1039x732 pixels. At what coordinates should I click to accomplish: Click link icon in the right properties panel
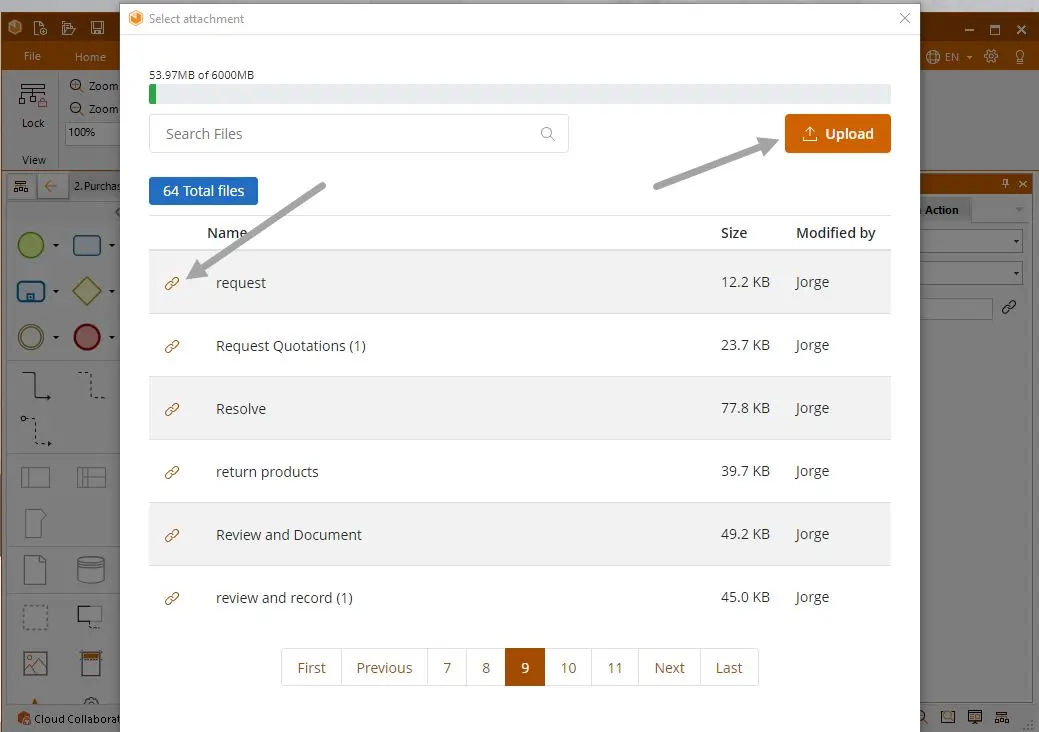pyautogui.click(x=1009, y=307)
